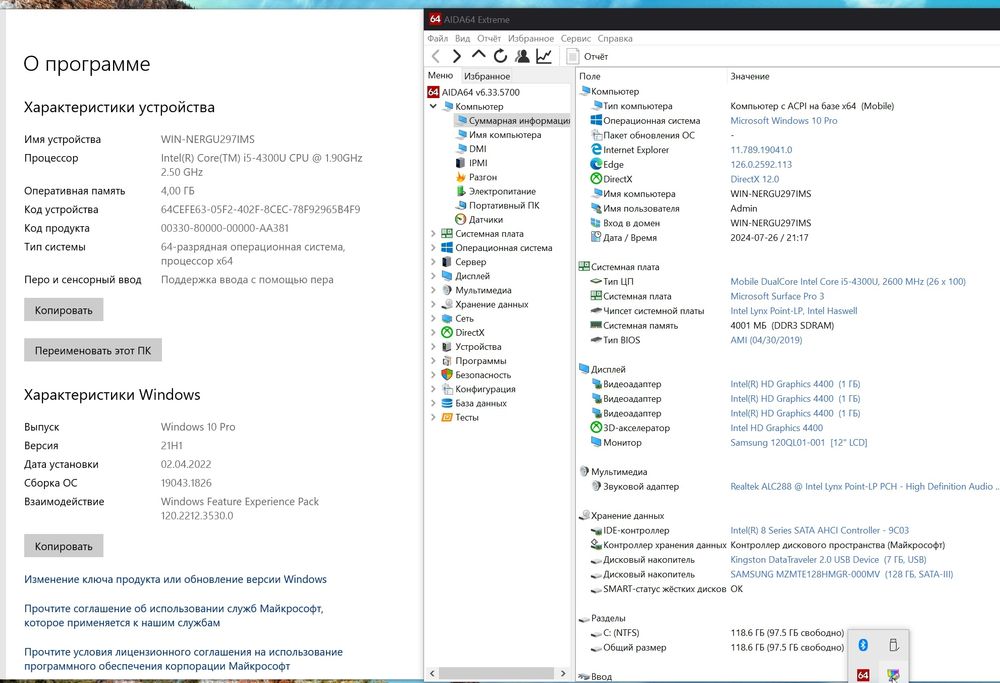Click the DirectX 12.0 value link
The image size is (1000, 683).
click(x=754, y=179)
